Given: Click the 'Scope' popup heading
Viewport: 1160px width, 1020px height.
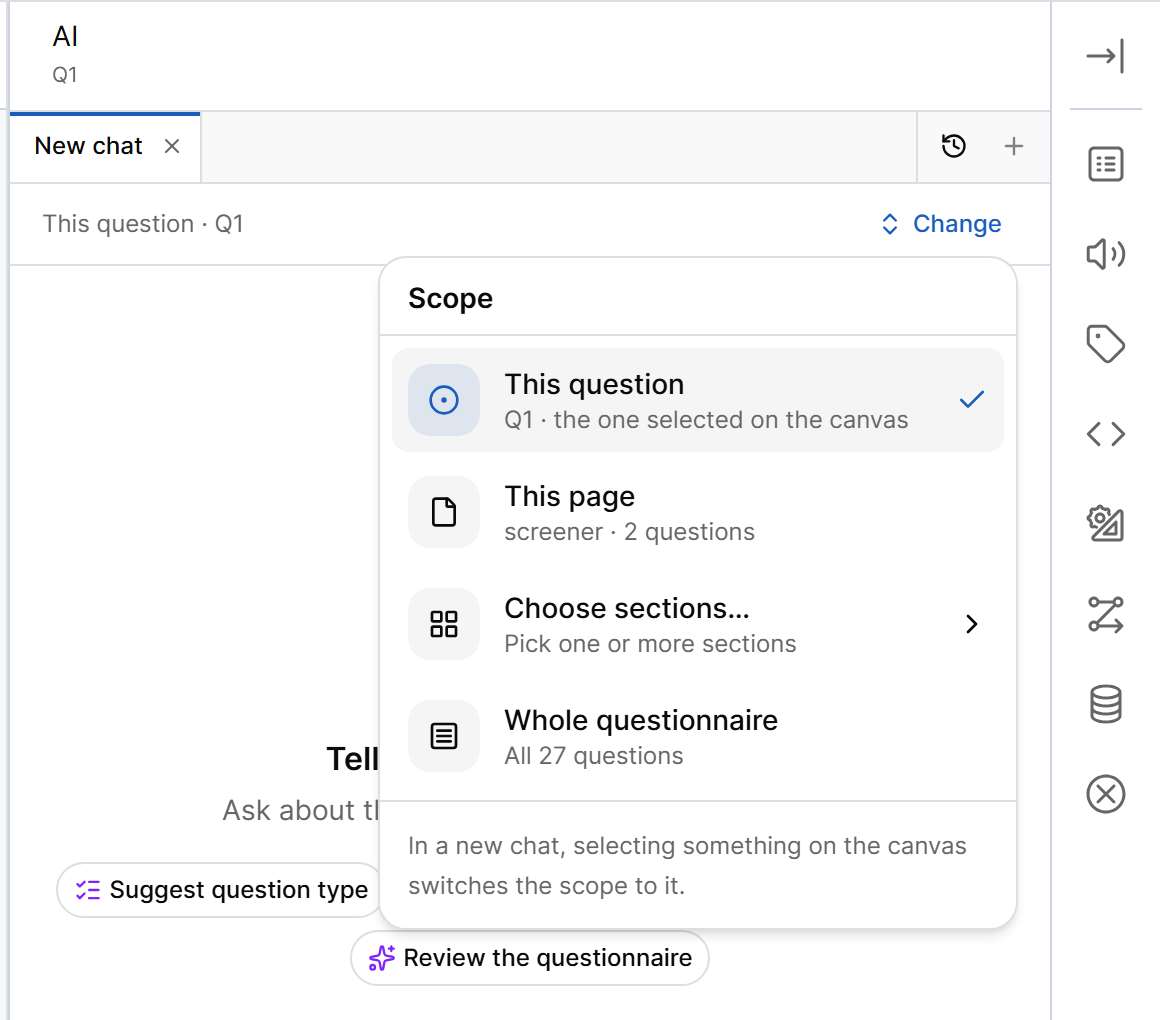Looking at the screenshot, I should (x=451, y=298).
